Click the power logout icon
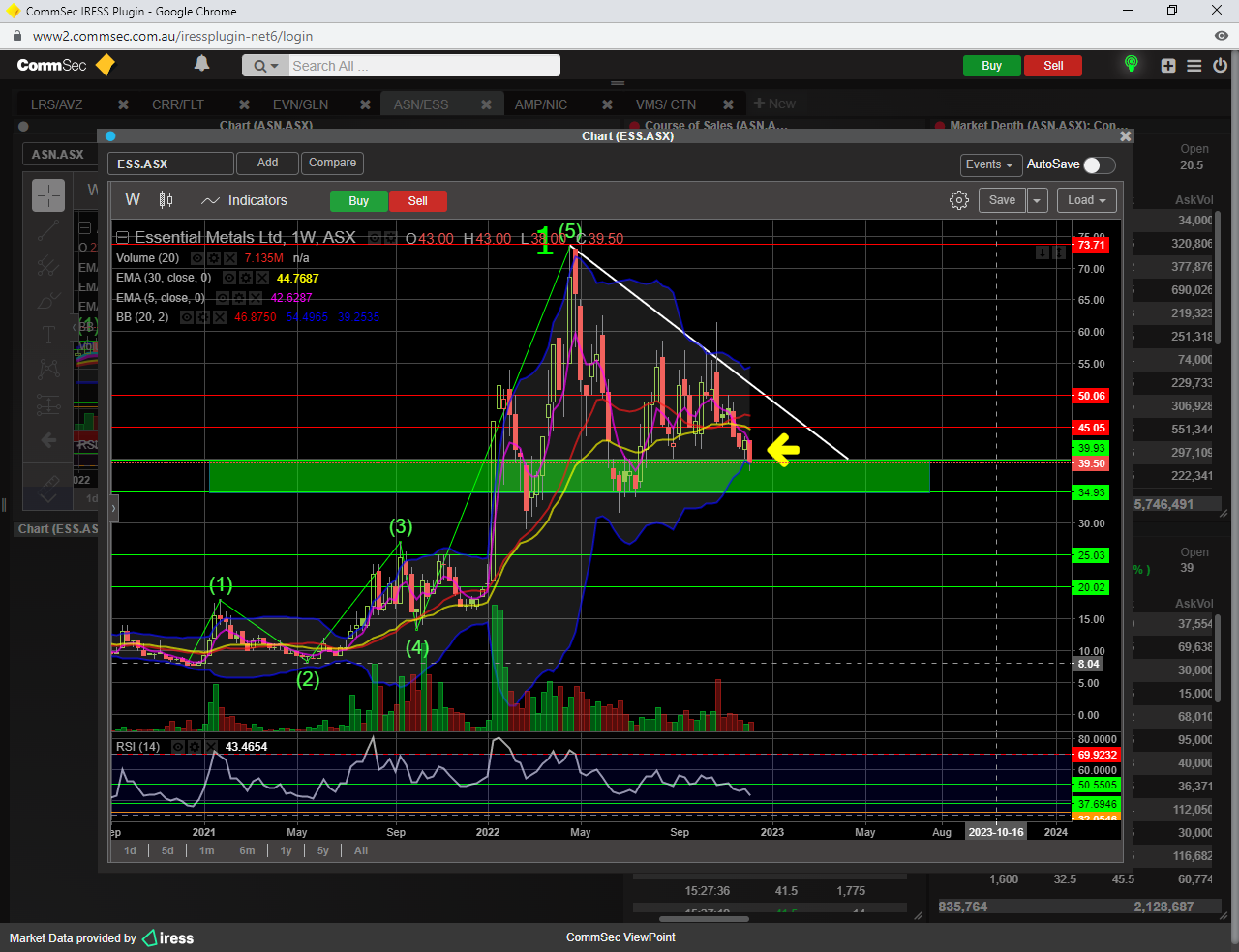 1221,66
